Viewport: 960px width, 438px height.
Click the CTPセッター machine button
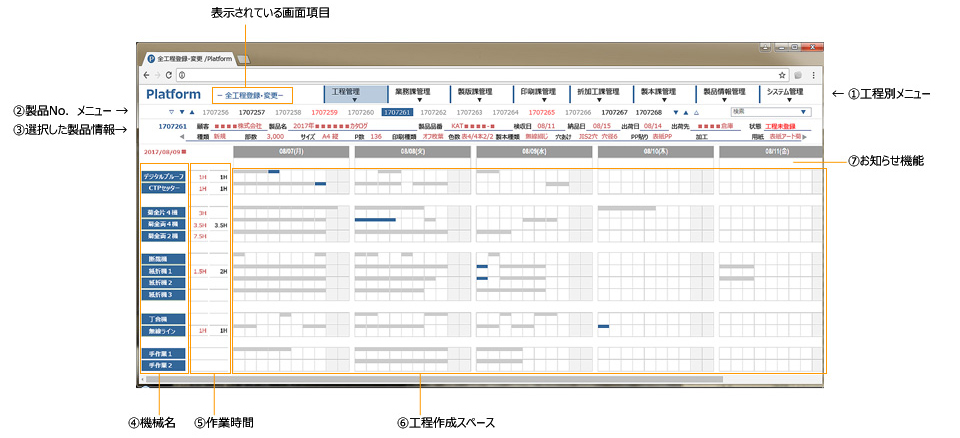pos(163,188)
